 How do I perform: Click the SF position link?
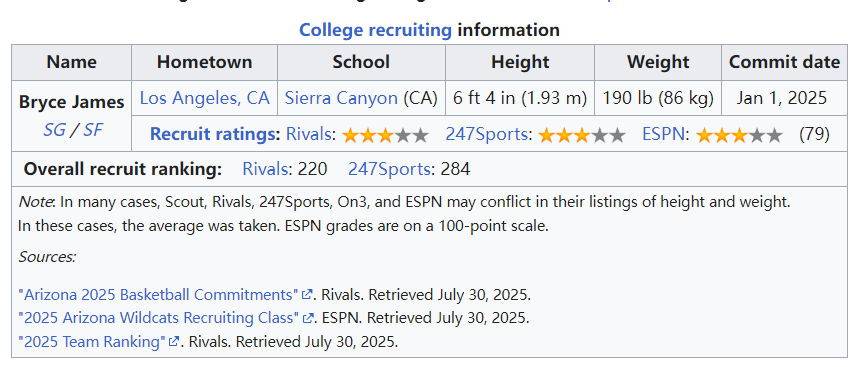click(x=92, y=130)
